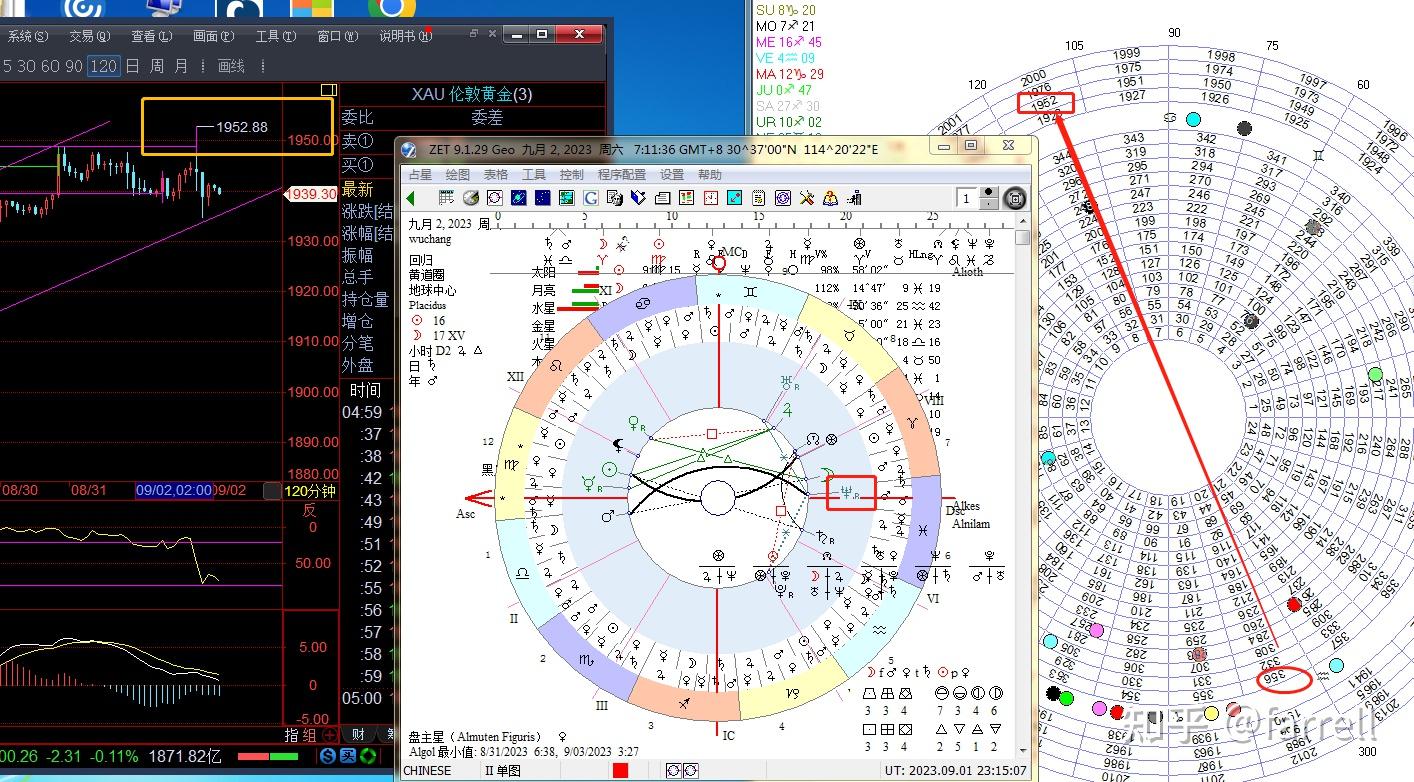Image resolution: width=1414 pixels, height=782 pixels.
Task: Decrease the ZET chart number spinner
Action: point(988,204)
